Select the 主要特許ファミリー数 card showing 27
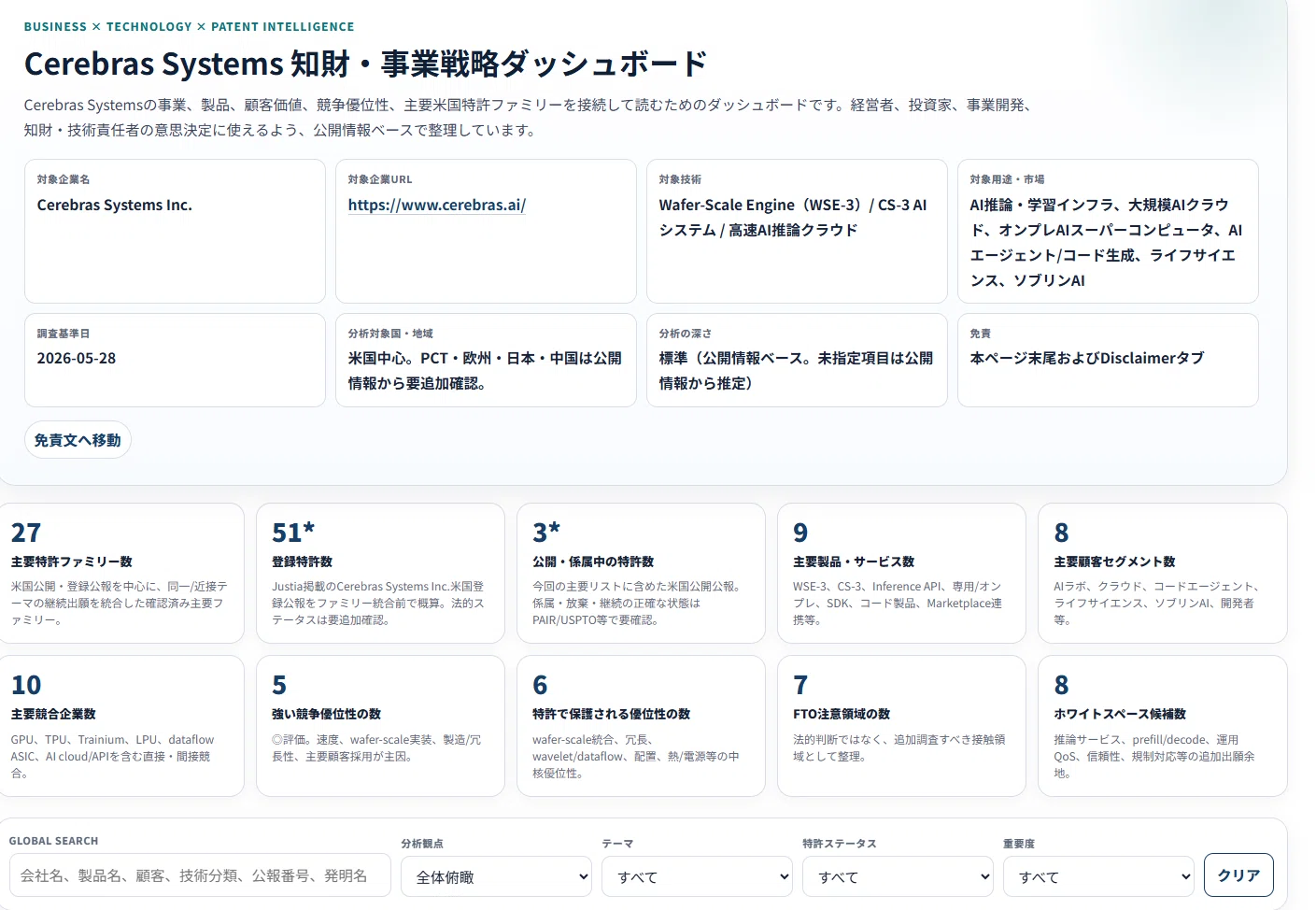1316x910 pixels. 121,574
